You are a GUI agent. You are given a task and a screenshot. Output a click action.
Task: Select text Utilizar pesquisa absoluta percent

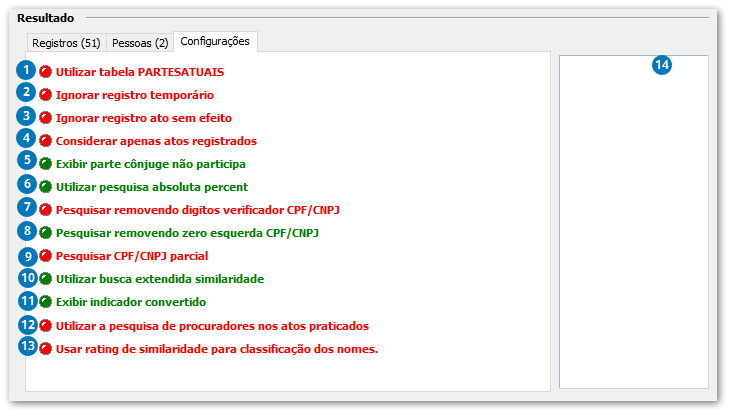click(x=152, y=187)
